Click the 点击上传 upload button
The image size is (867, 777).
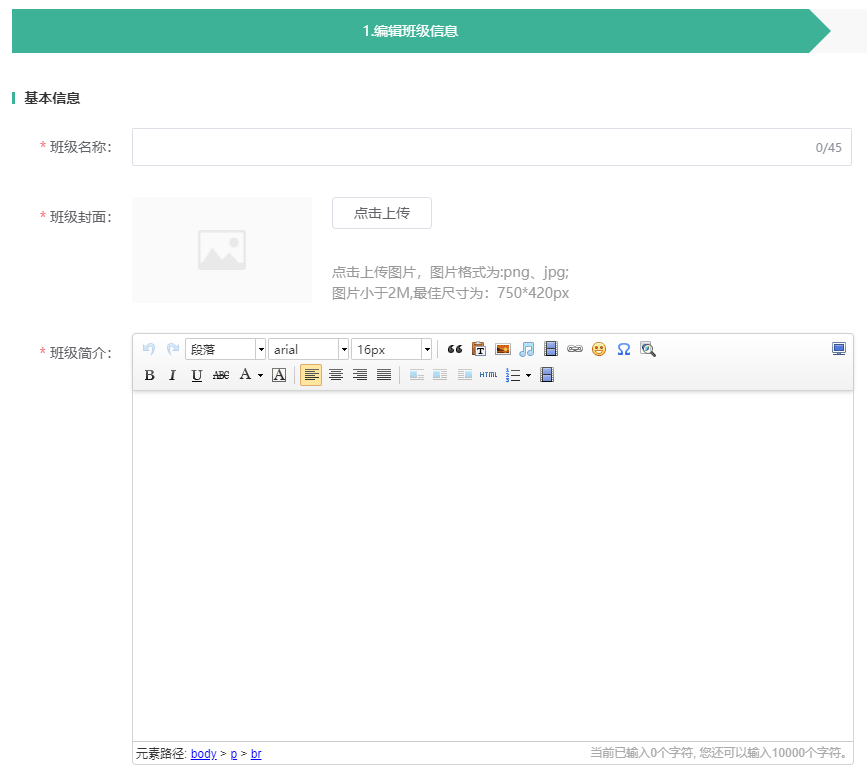382,213
